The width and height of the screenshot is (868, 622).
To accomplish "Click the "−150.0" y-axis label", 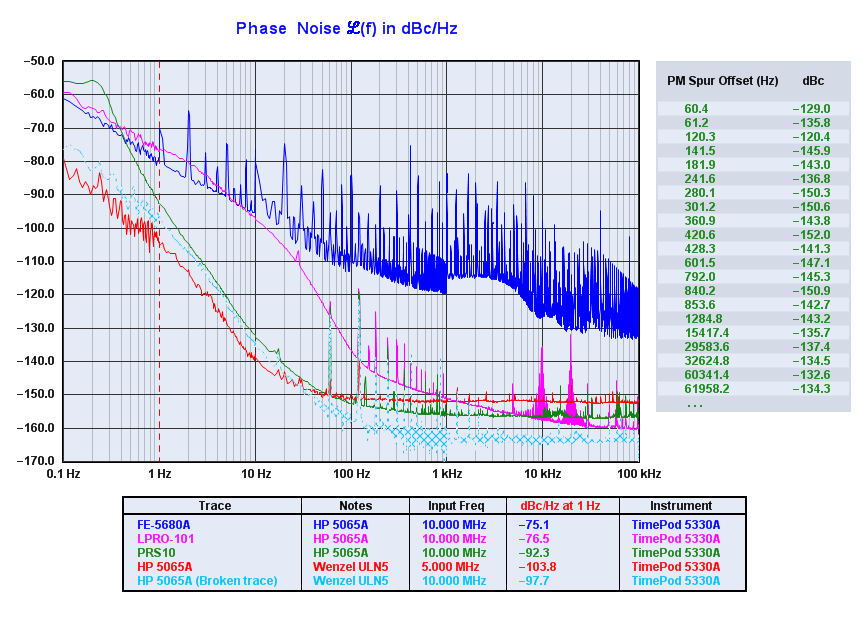I will click(x=36, y=394).
